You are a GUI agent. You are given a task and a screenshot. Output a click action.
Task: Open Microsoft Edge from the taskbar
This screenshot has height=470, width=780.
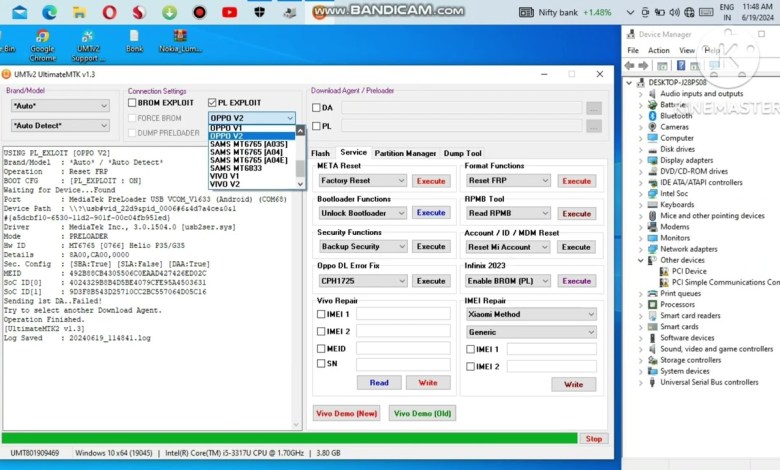click(x=50, y=12)
